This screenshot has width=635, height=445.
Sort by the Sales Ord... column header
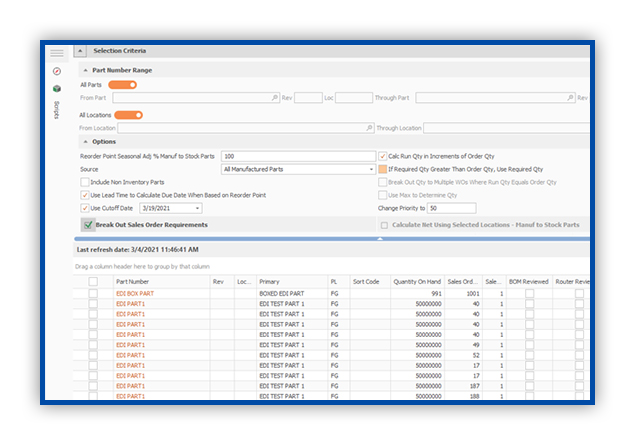pyautogui.click(x=463, y=282)
